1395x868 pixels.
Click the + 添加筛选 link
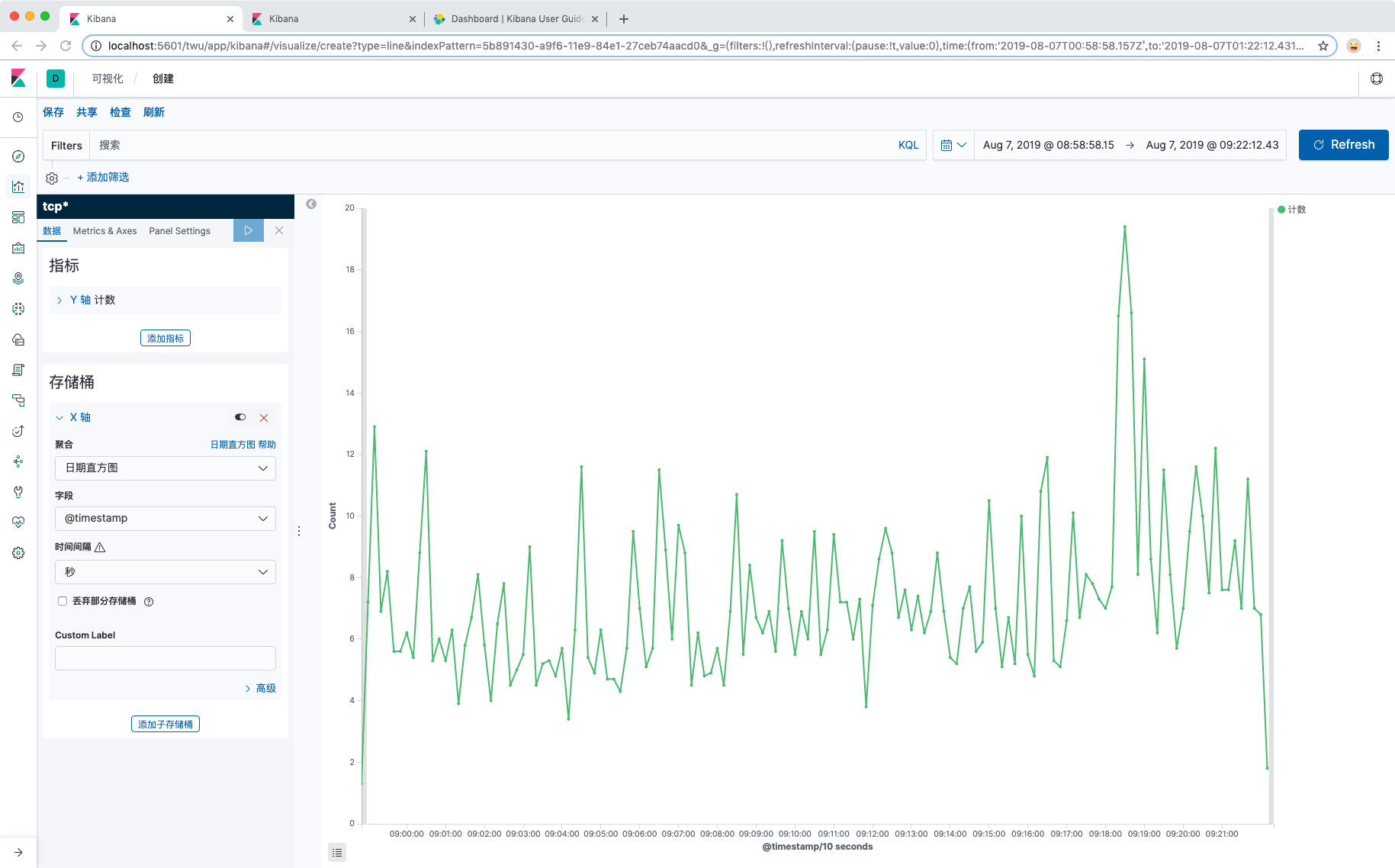pyautogui.click(x=103, y=177)
